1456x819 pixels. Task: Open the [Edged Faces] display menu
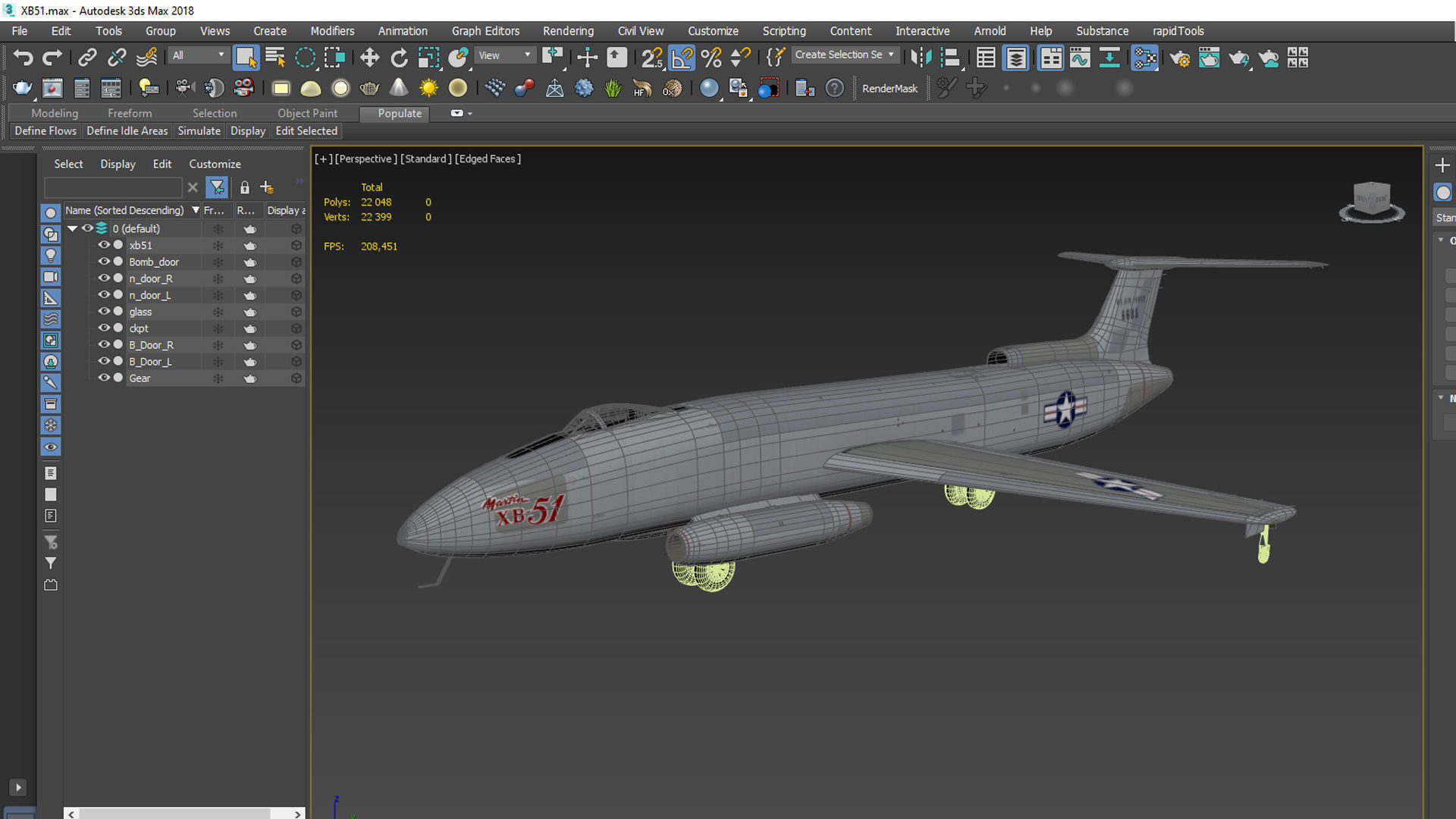(x=488, y=158)
